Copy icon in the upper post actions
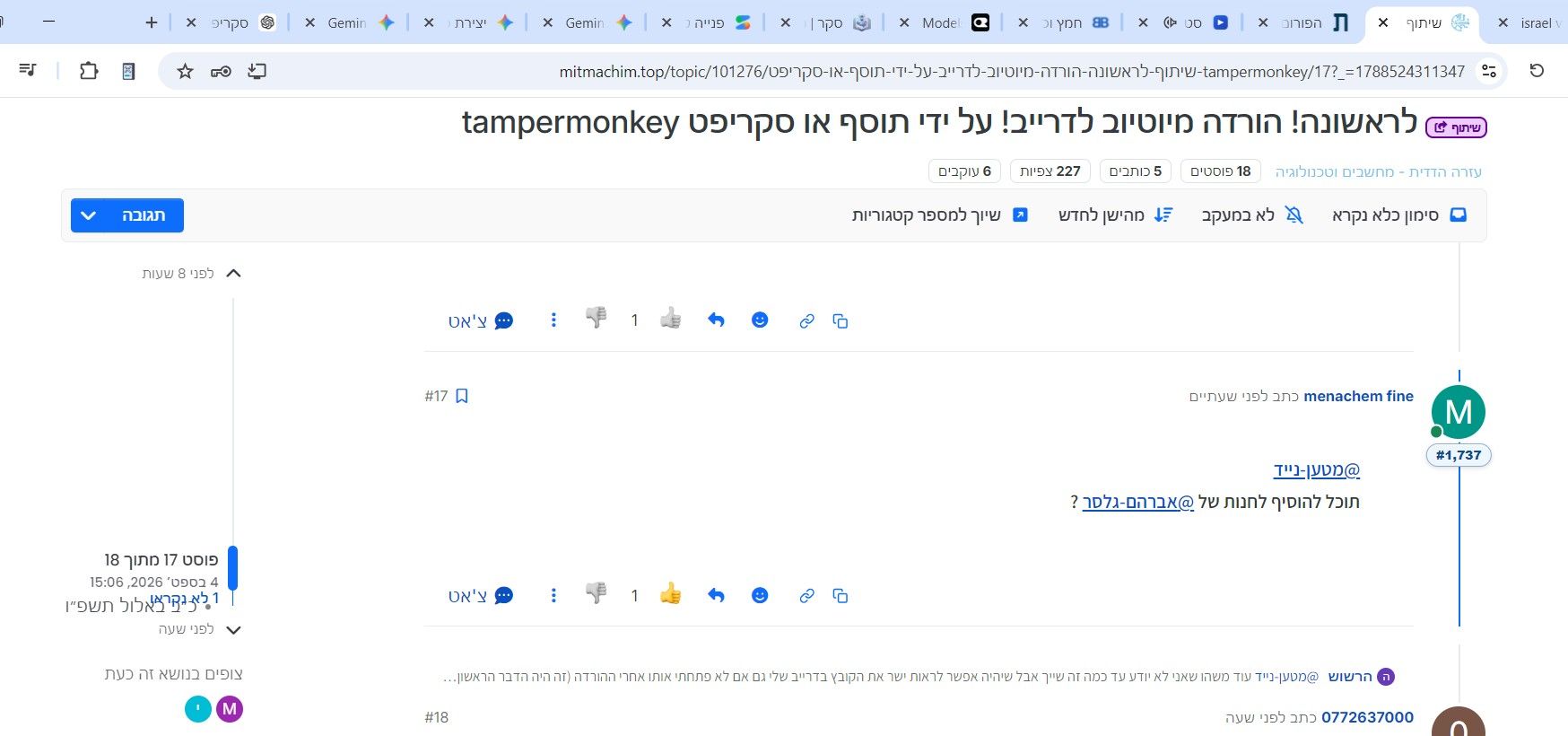 coord(841,320)
